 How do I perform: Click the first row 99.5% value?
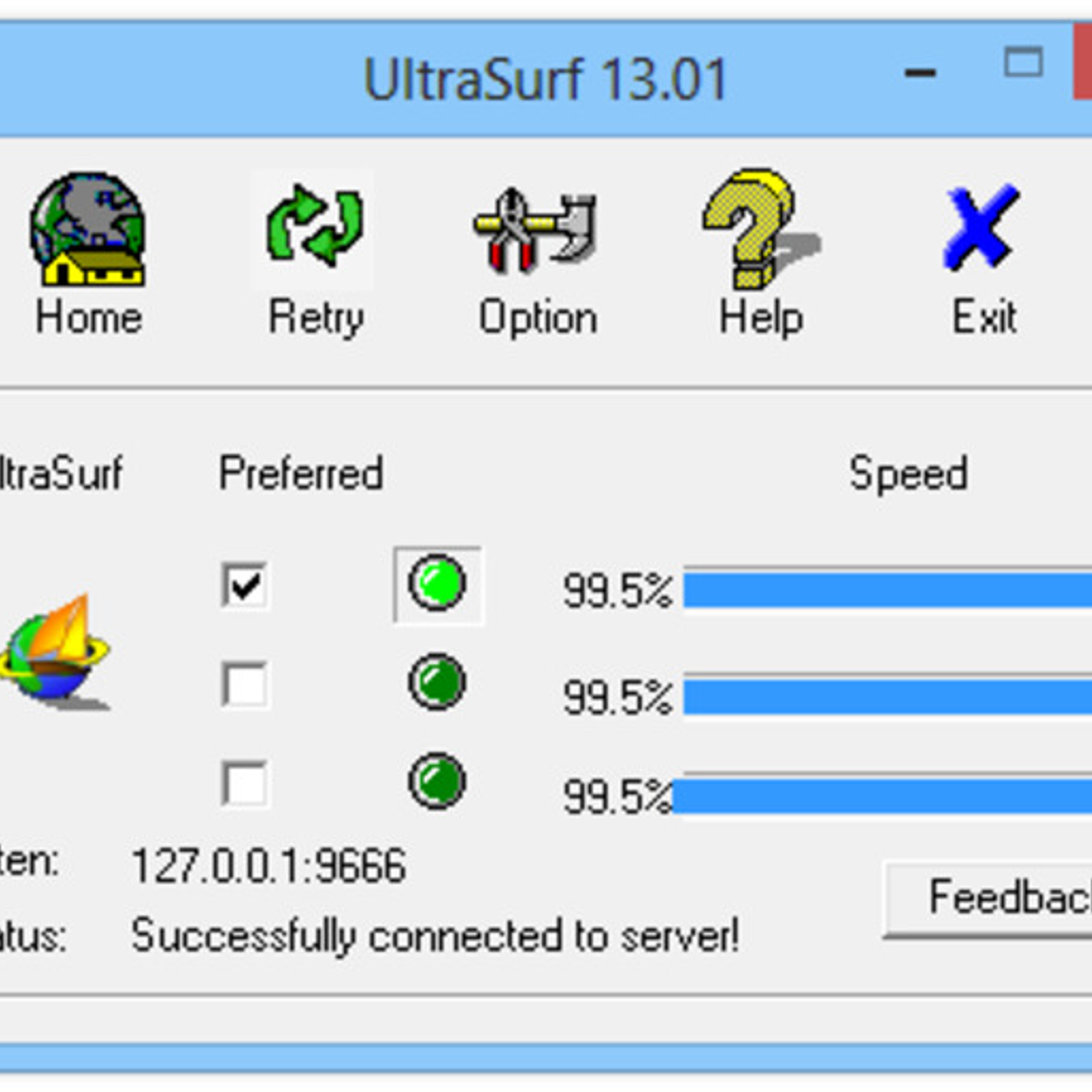click(618, 590)
